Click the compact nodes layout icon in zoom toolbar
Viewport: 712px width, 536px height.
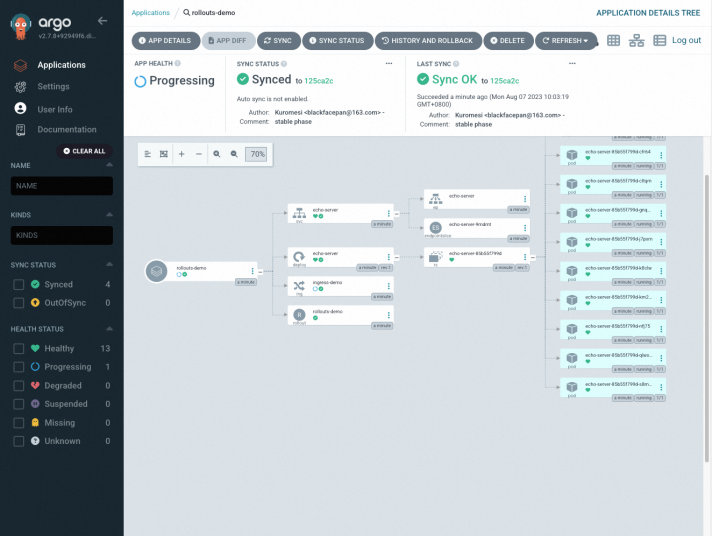(148, 154)
